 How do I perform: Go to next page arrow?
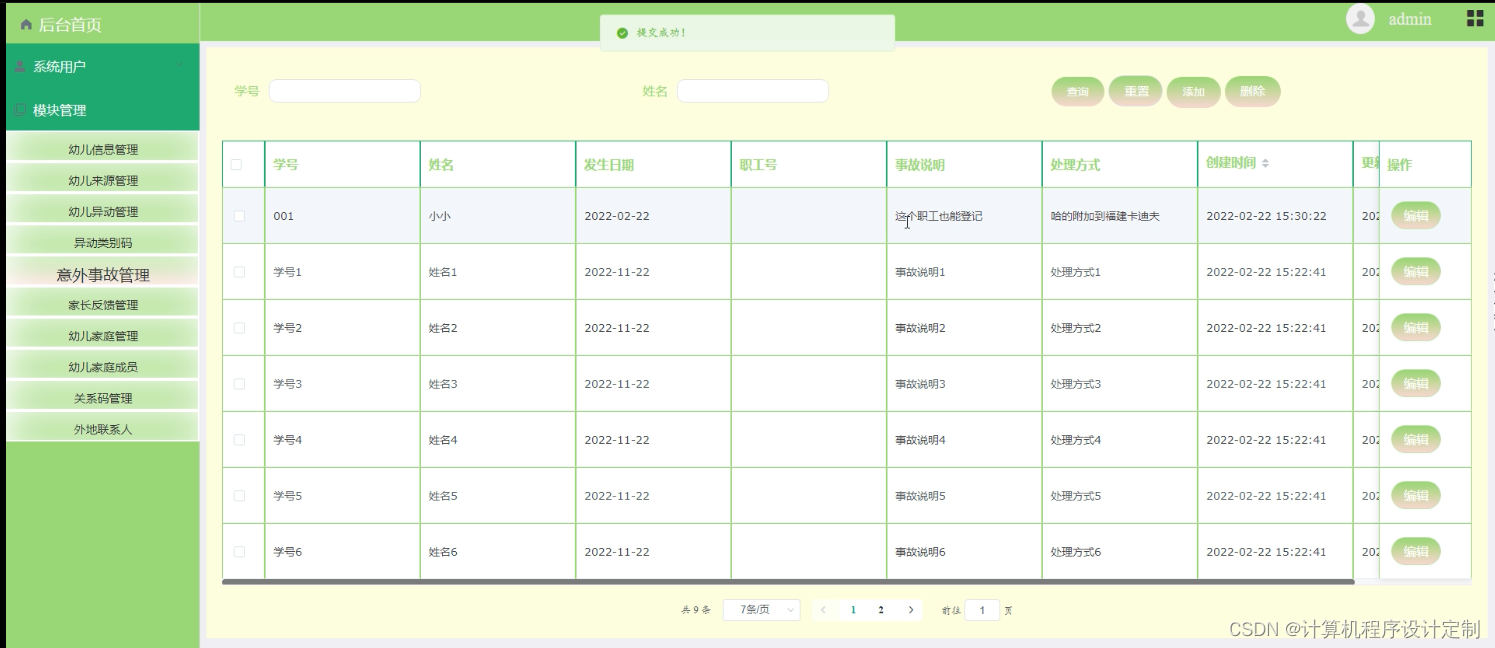coord(910,609)
